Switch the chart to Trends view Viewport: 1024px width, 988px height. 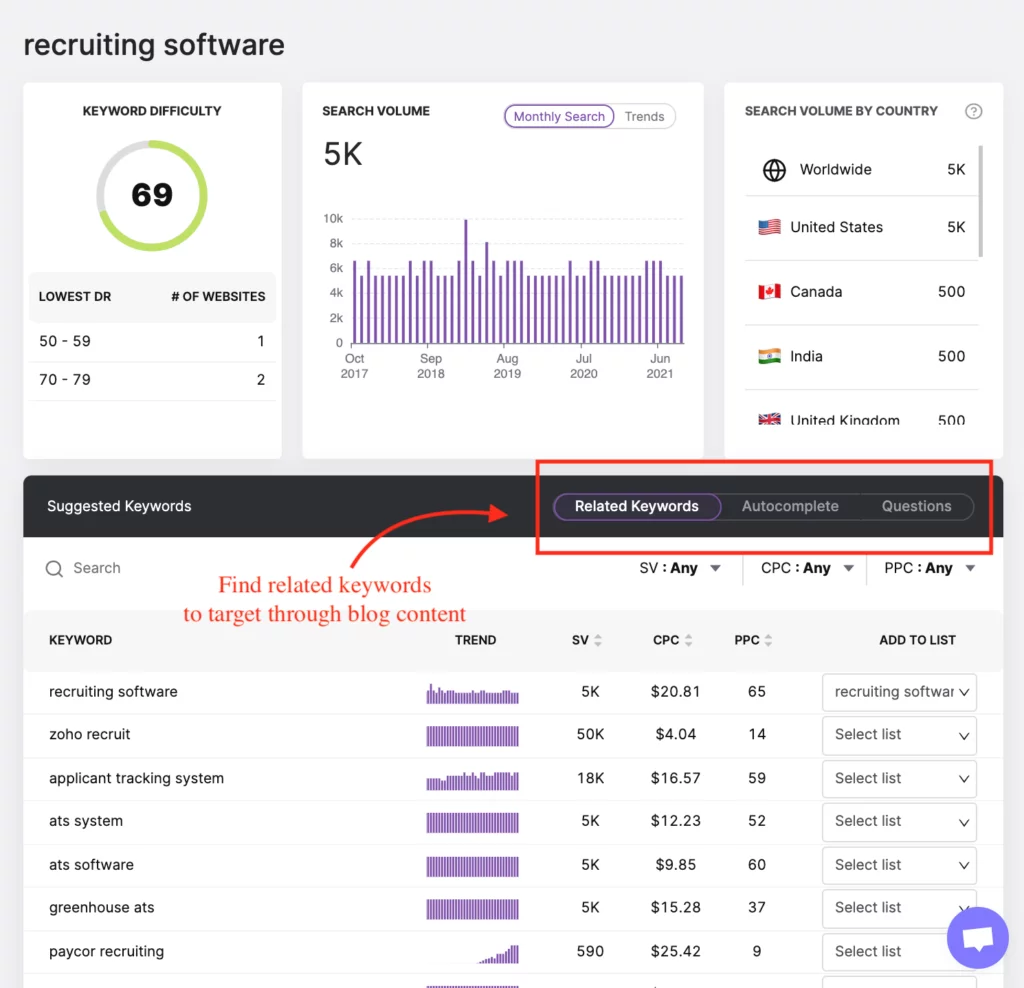(644, 116)
